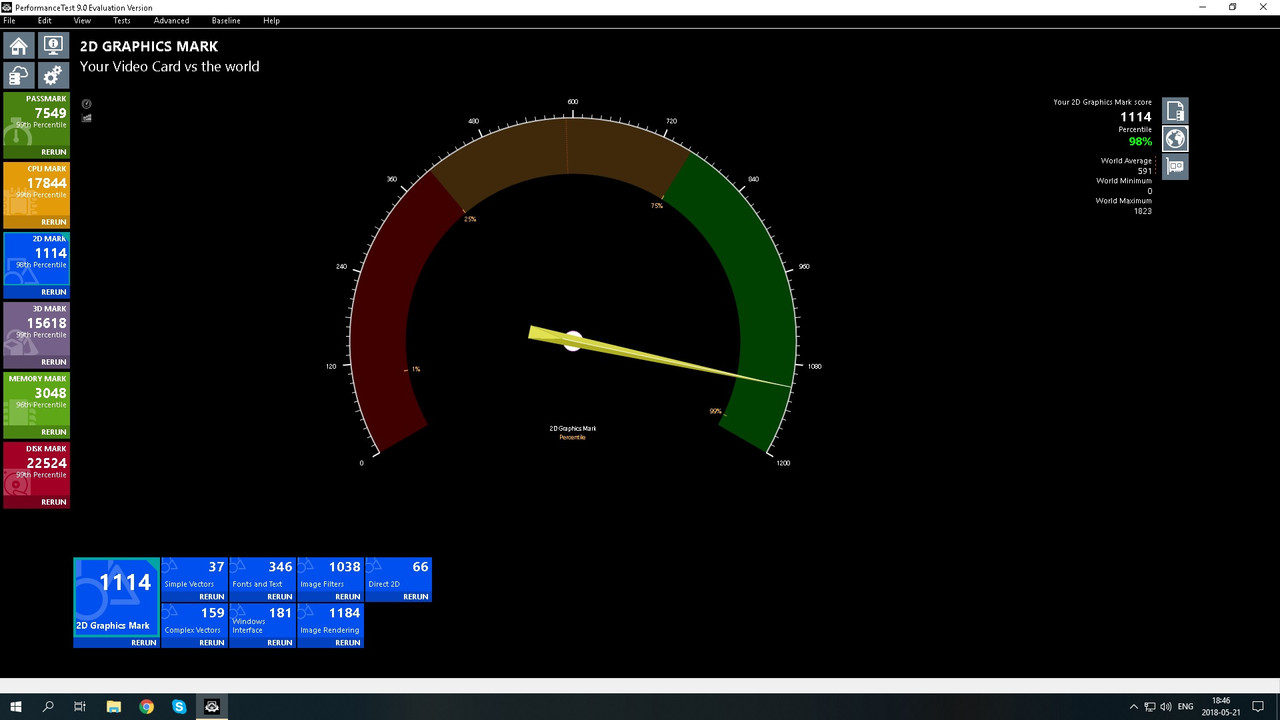Screen dimensions: 1280x720
Task: Rerun the Image Rendering test
Action: [x=347, y=643]
